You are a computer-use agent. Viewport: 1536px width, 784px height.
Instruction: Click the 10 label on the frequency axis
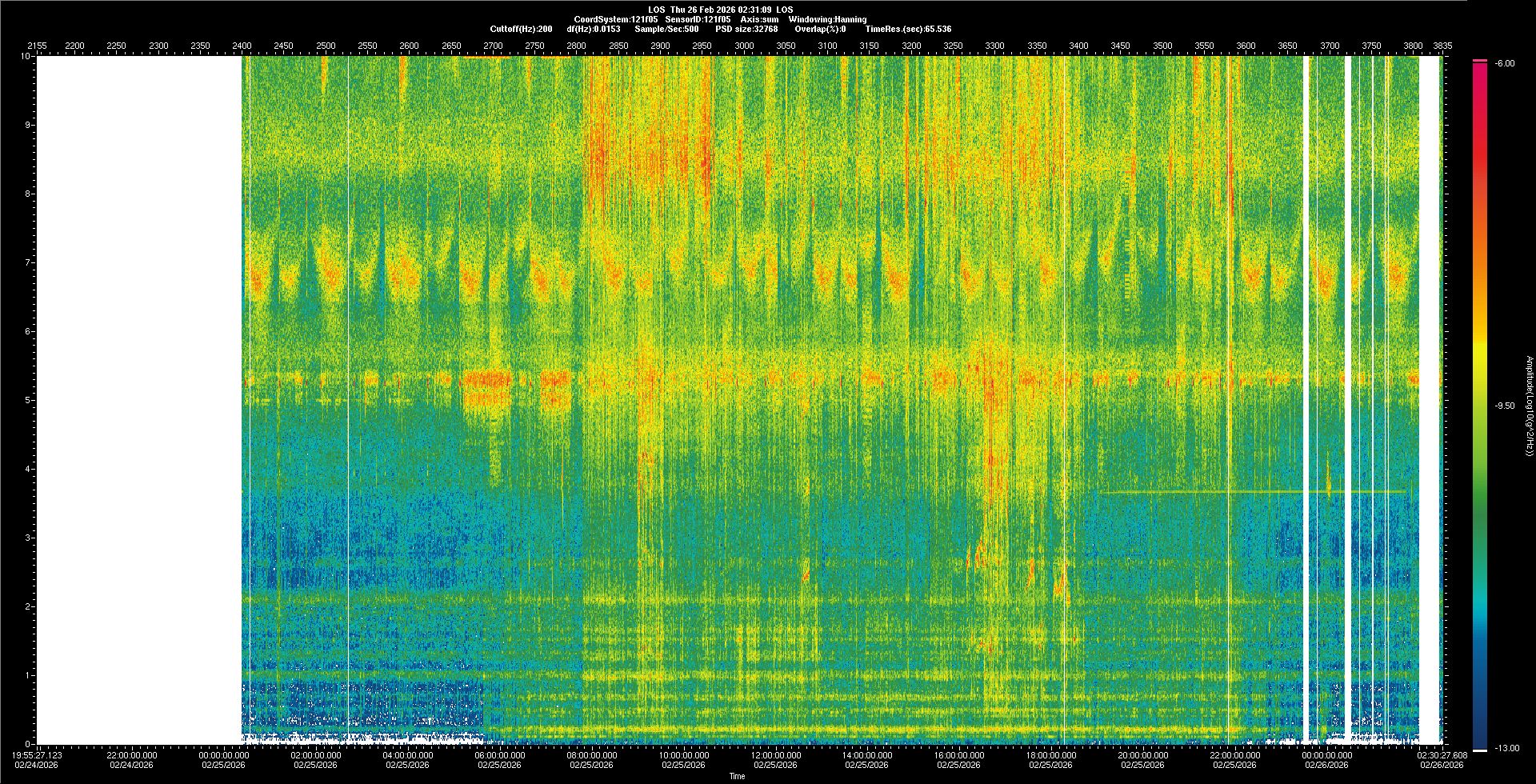tap(26, 57)
